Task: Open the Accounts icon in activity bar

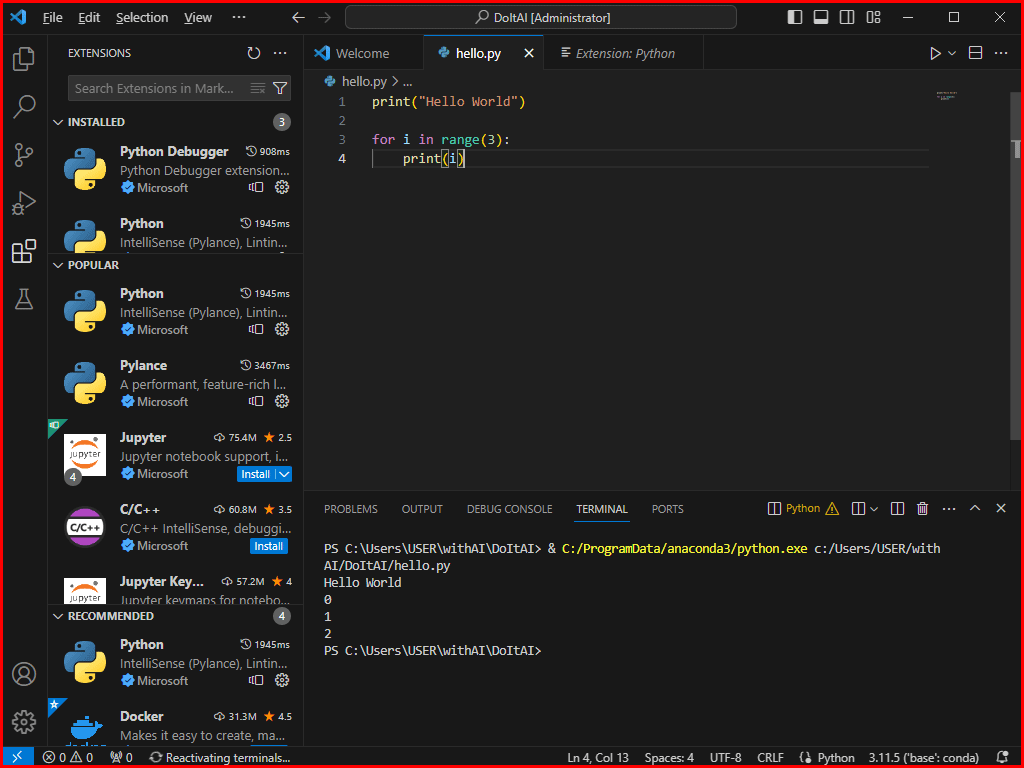Action: 24,674
